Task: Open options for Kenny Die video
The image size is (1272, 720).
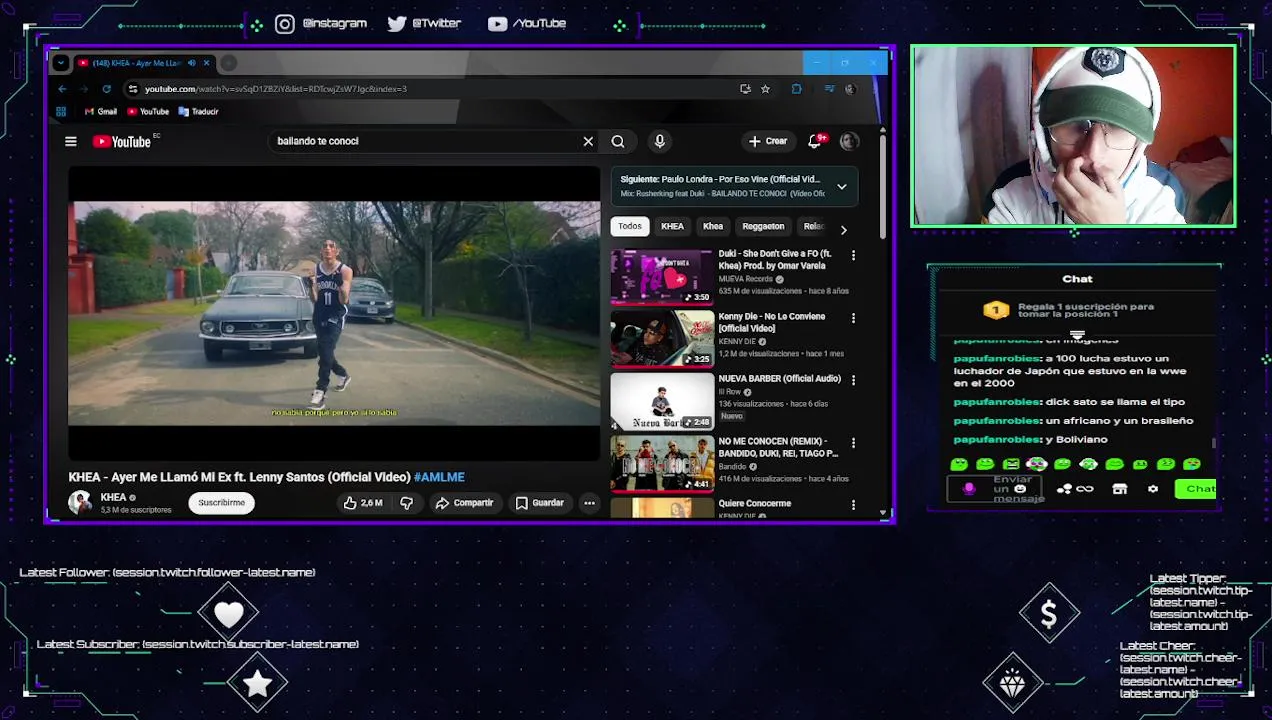Action: pos(853,318)
